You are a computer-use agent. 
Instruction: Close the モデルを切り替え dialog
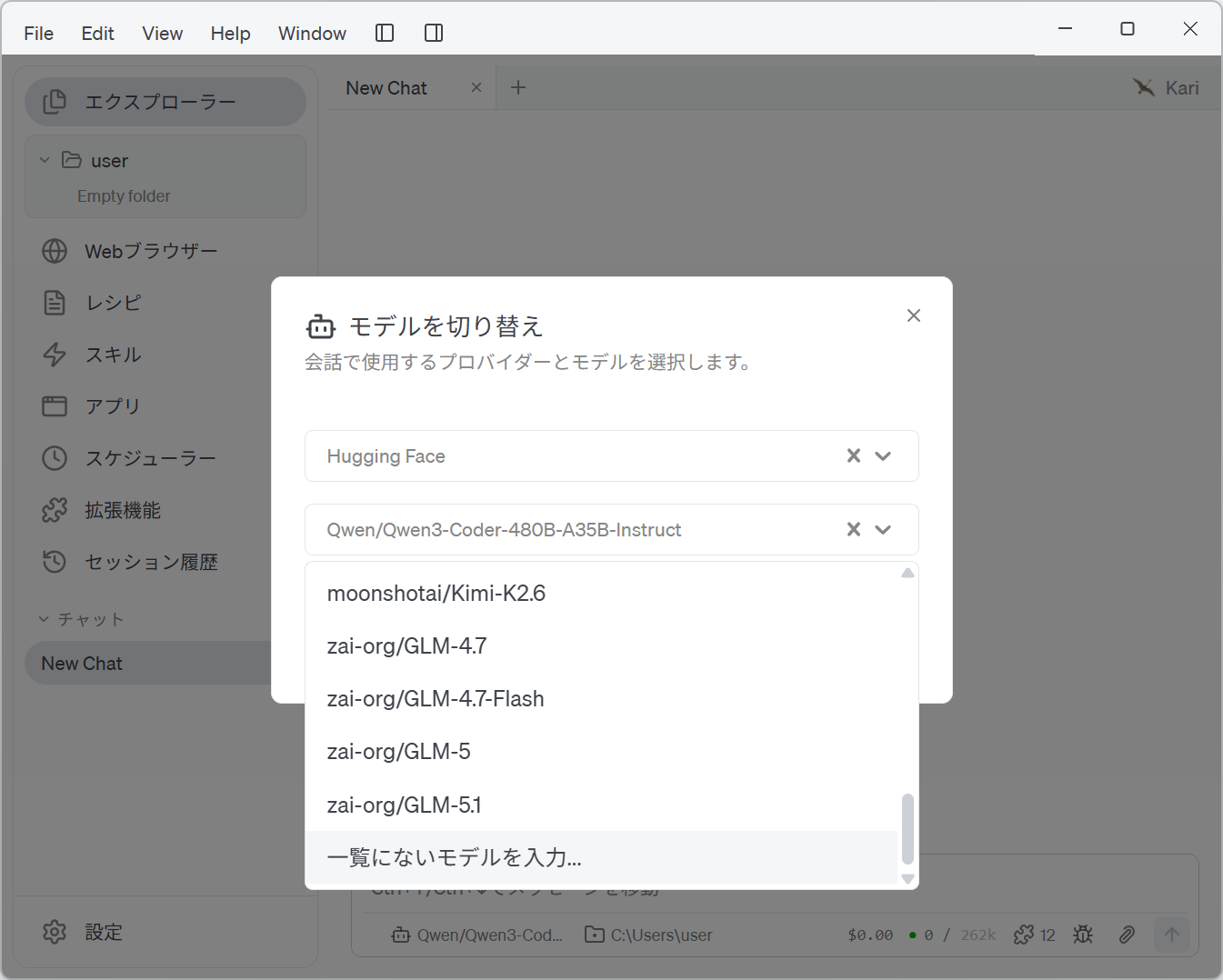coord(914,315)
